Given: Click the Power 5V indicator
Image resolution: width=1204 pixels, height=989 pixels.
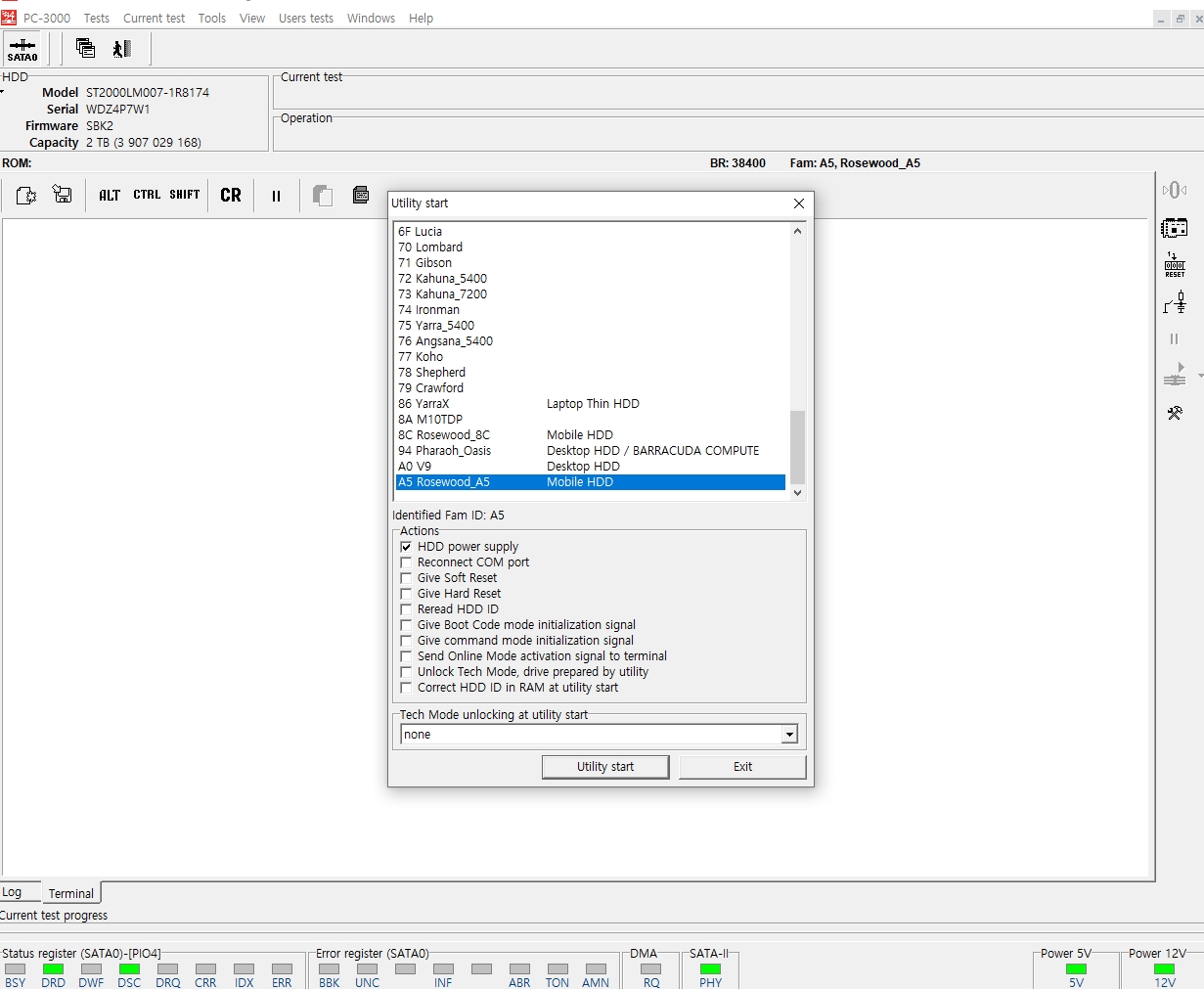Looking at the screenshot, I should [1076, 968].
